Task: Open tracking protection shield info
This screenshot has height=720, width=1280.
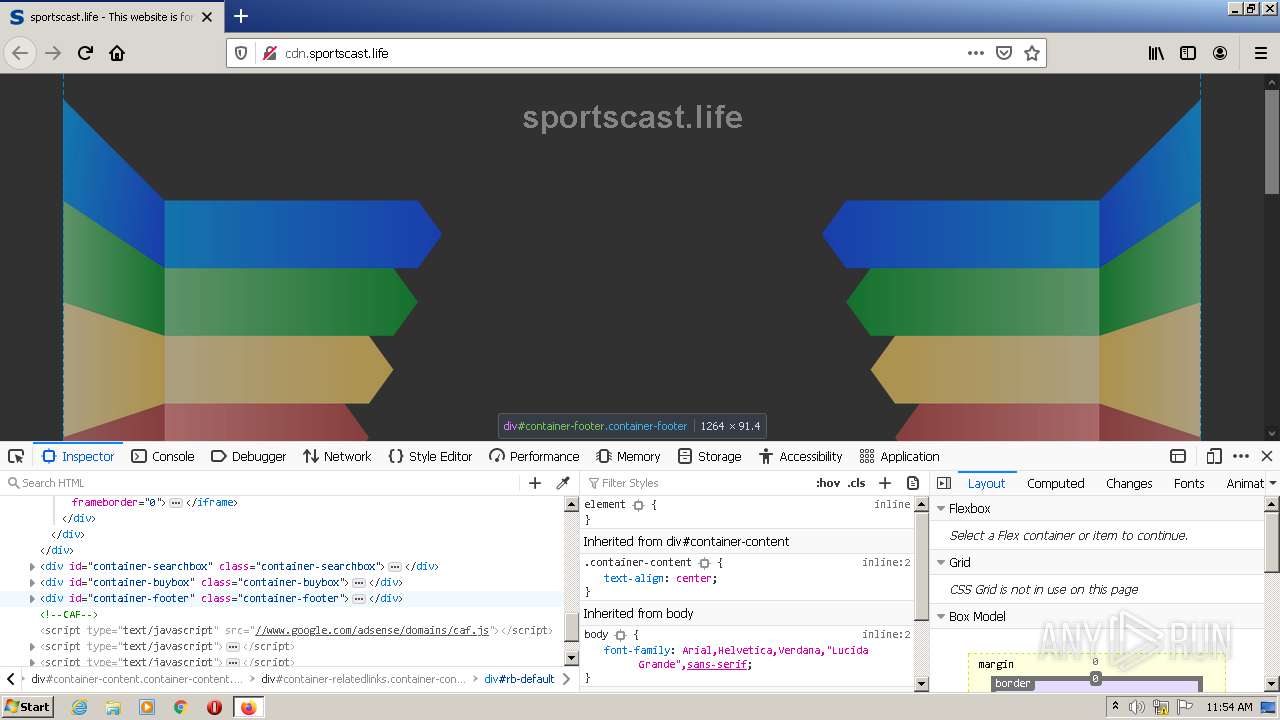Action: pos(241,53)
